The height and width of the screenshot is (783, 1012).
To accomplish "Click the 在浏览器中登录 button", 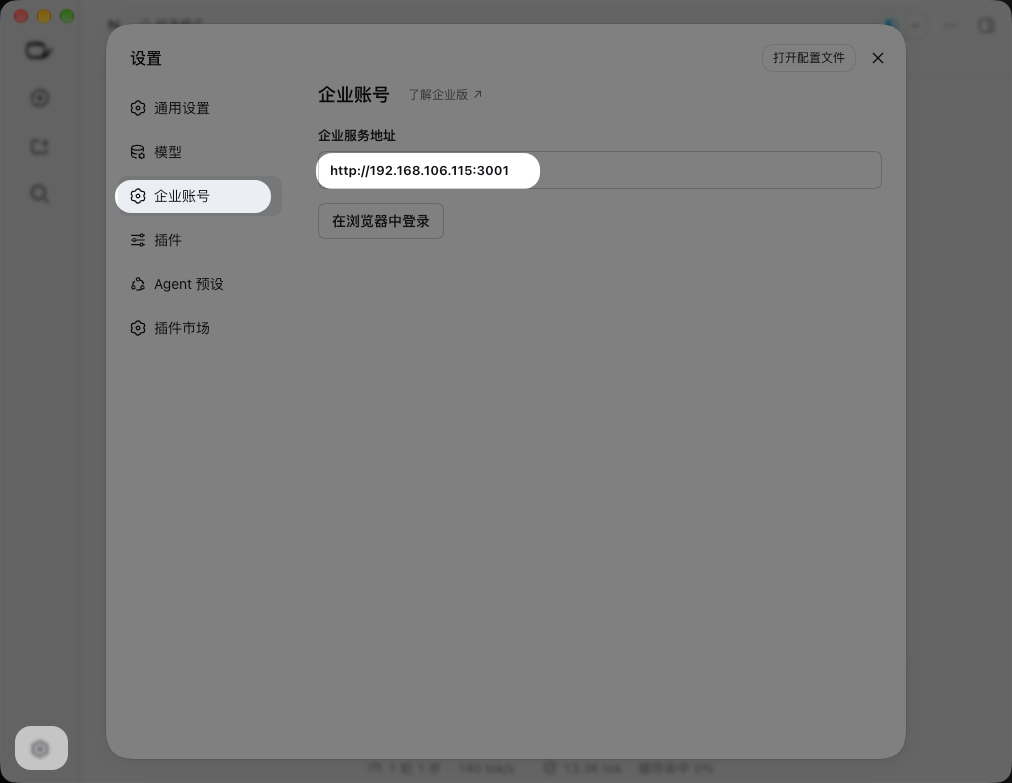I will [381, 221].
